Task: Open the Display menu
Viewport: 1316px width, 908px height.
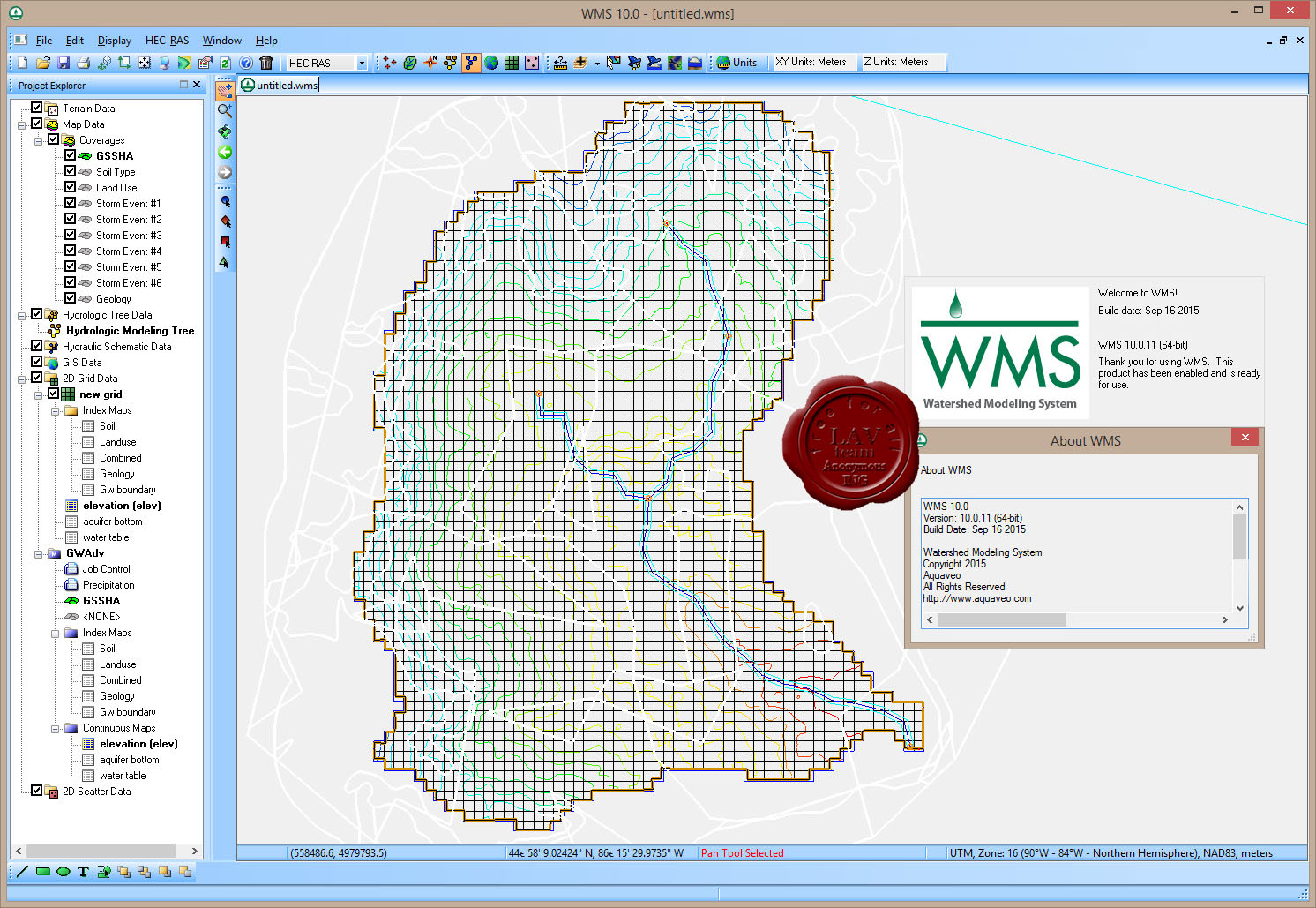Action: [x=115, y=41]
